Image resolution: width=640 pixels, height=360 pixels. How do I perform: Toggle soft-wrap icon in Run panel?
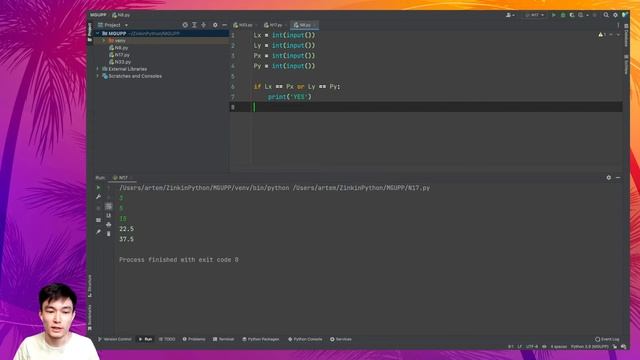point(109,206)
